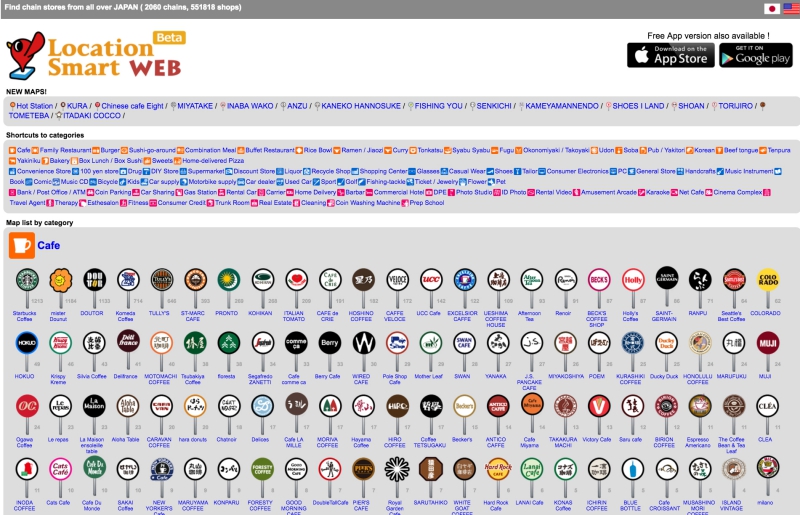The image size is (800, 515).
Task: Jump to the Bank / Post Office / ATM category
Action: pyautogui.click(x=51, y=192)
